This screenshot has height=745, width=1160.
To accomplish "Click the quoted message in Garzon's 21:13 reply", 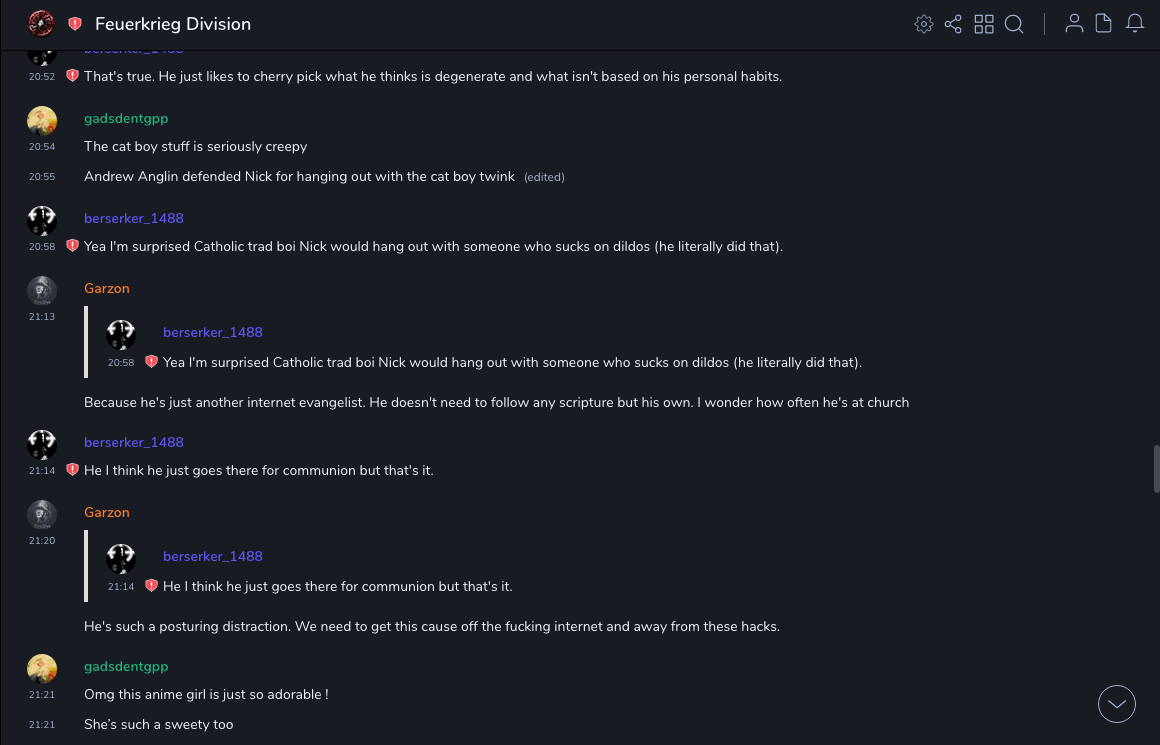I will pos(511,362).
